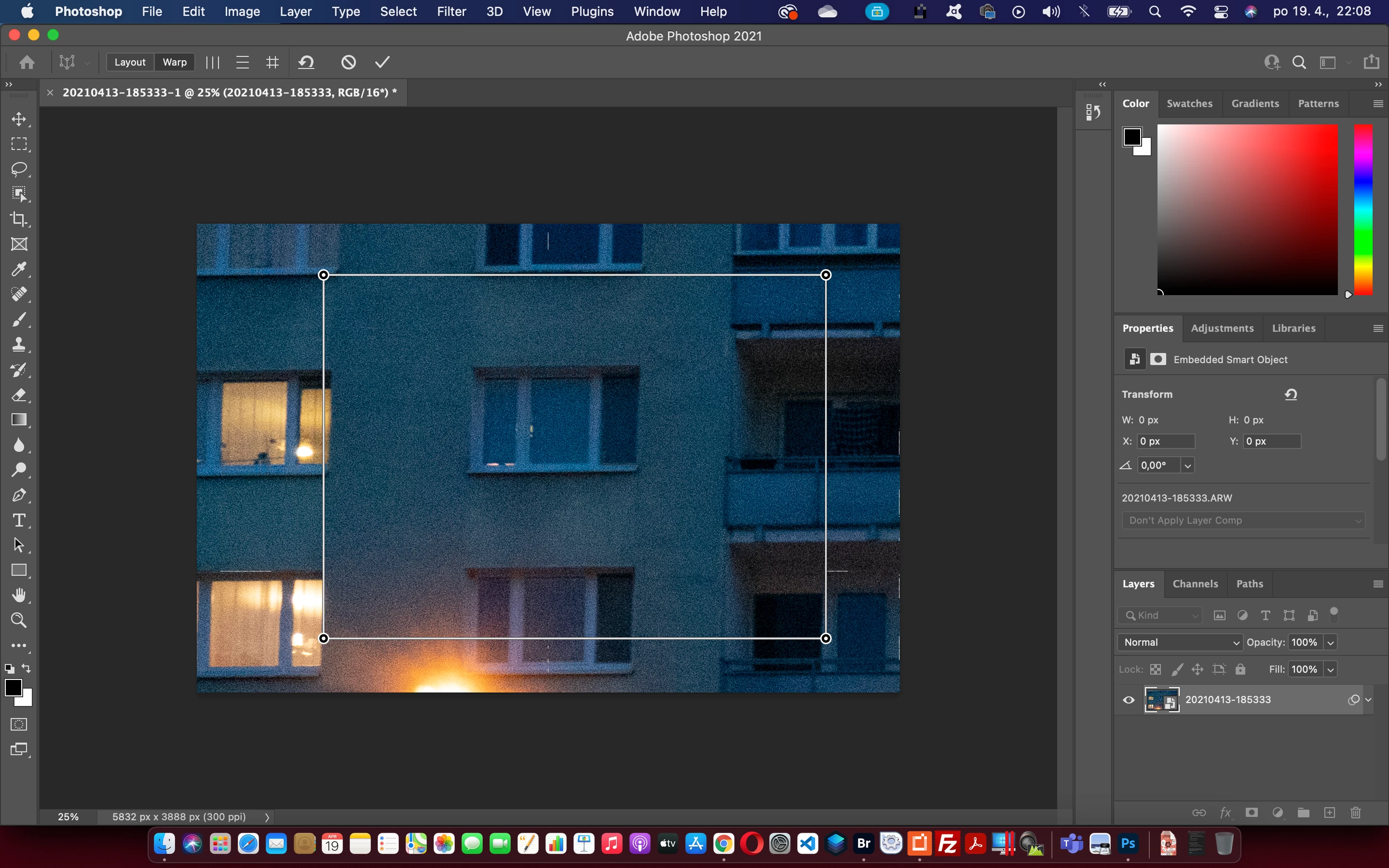Select the Clone Stamp tool

[19, 344]
